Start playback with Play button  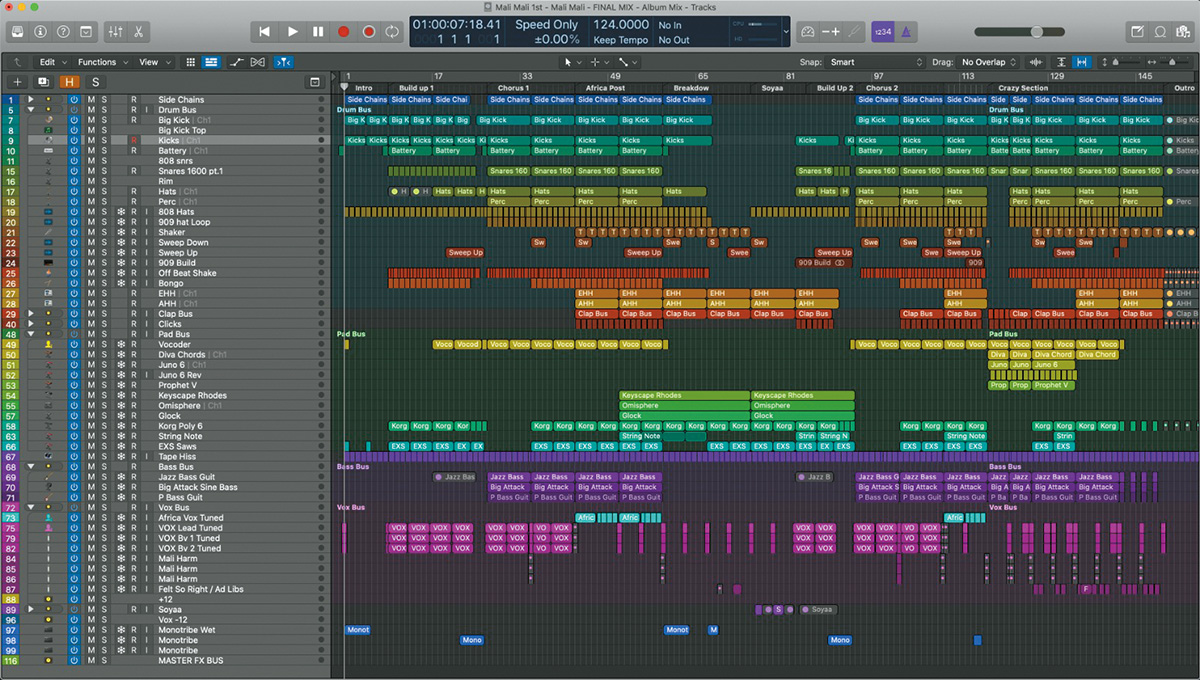293,32
